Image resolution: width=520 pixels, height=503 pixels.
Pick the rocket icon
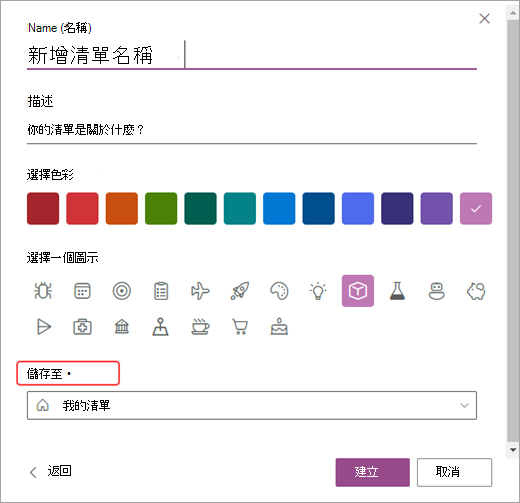[240, 291]
